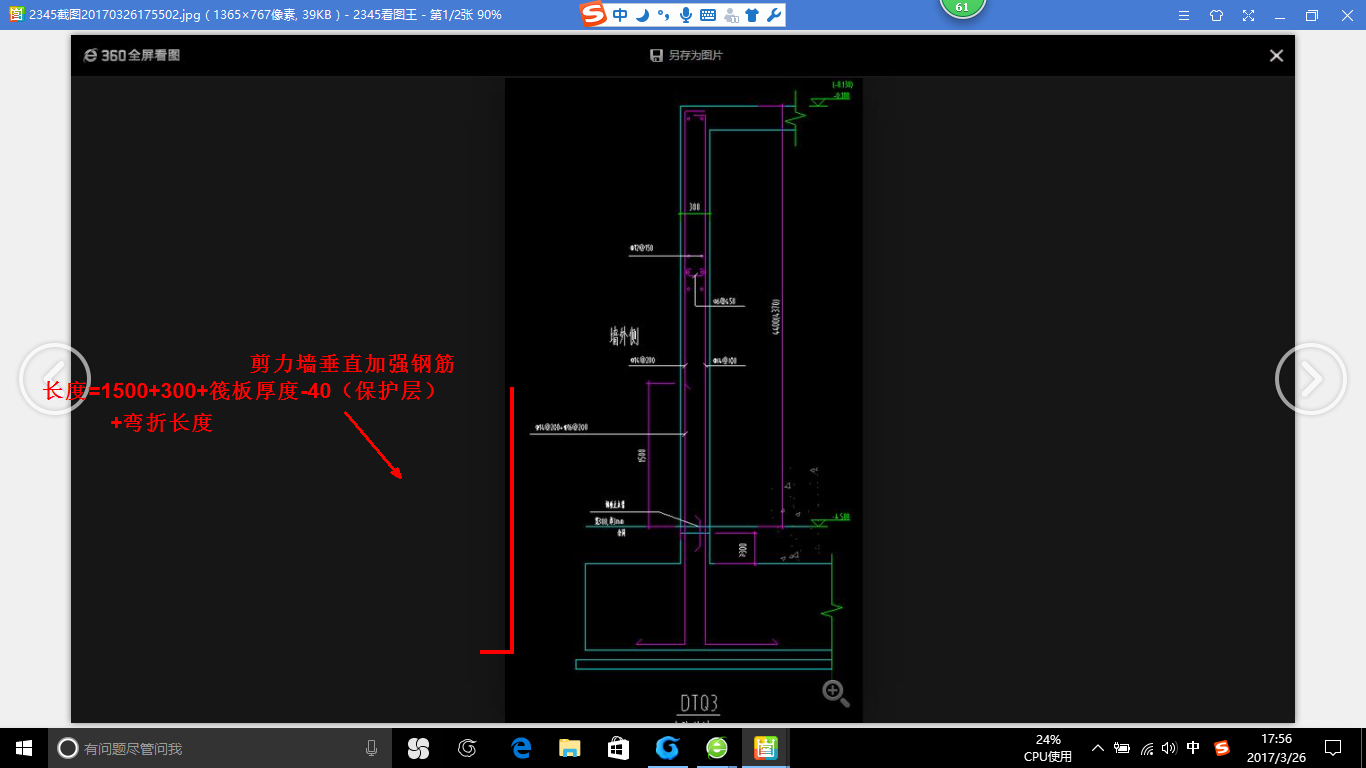Image resolution: width=1366 pixels, height=768 pixels.
Task: Open the swirl browser icon in taskbar
Action: 467,748
